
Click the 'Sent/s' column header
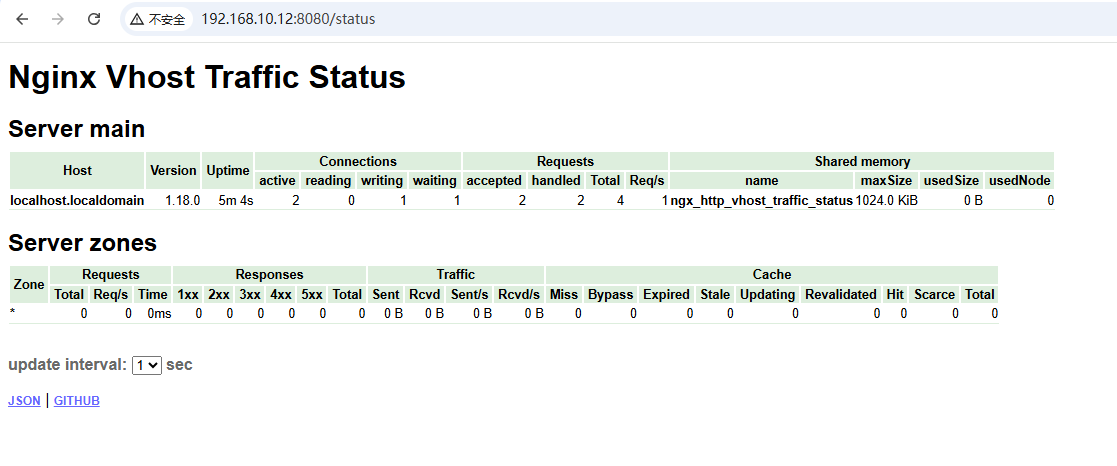tap(469, 294)
